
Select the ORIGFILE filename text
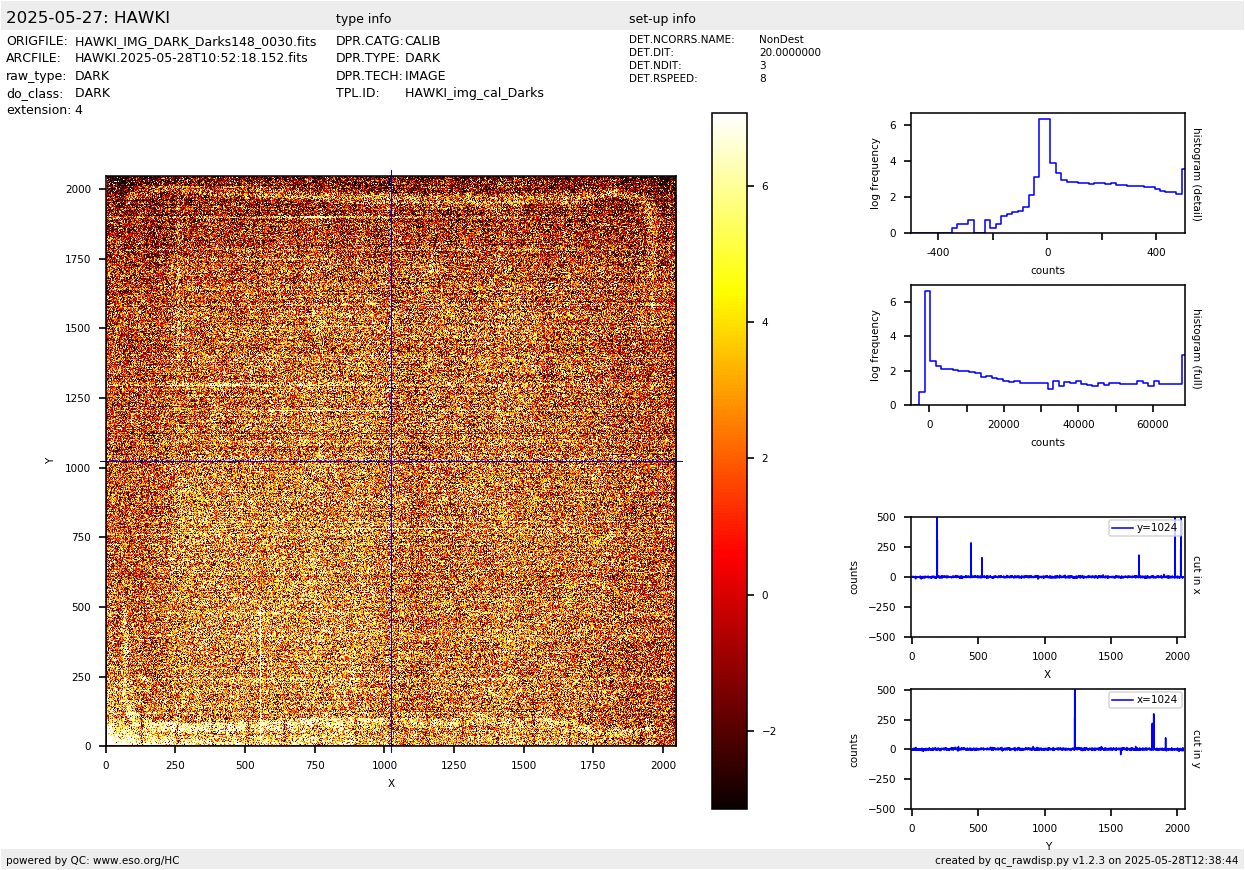click(195, 42)
